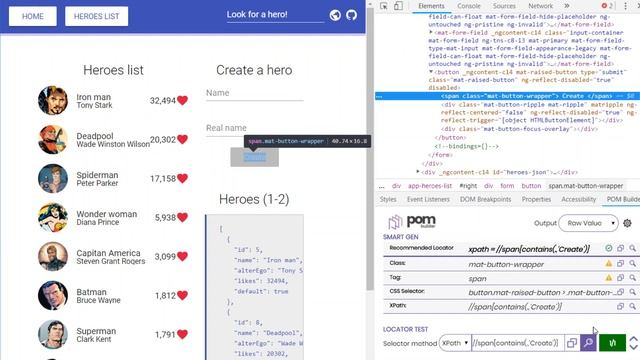Expand breadcrumb ellipsis in DevTools
The height and width of the screenshot is (360, 640).
pyautogui.click(x=381, y=186)
